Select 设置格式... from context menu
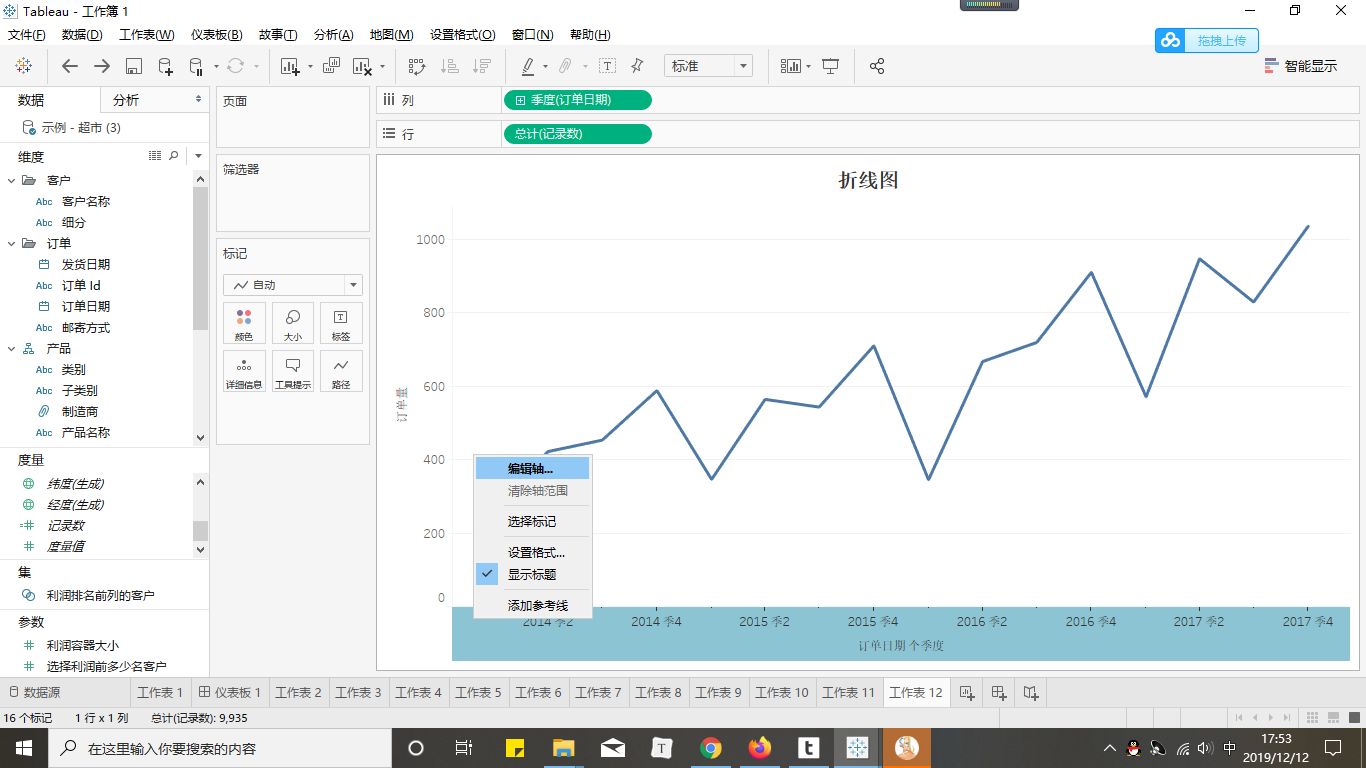The height and width of the screenshot is (768, 1366). (532, 552)
